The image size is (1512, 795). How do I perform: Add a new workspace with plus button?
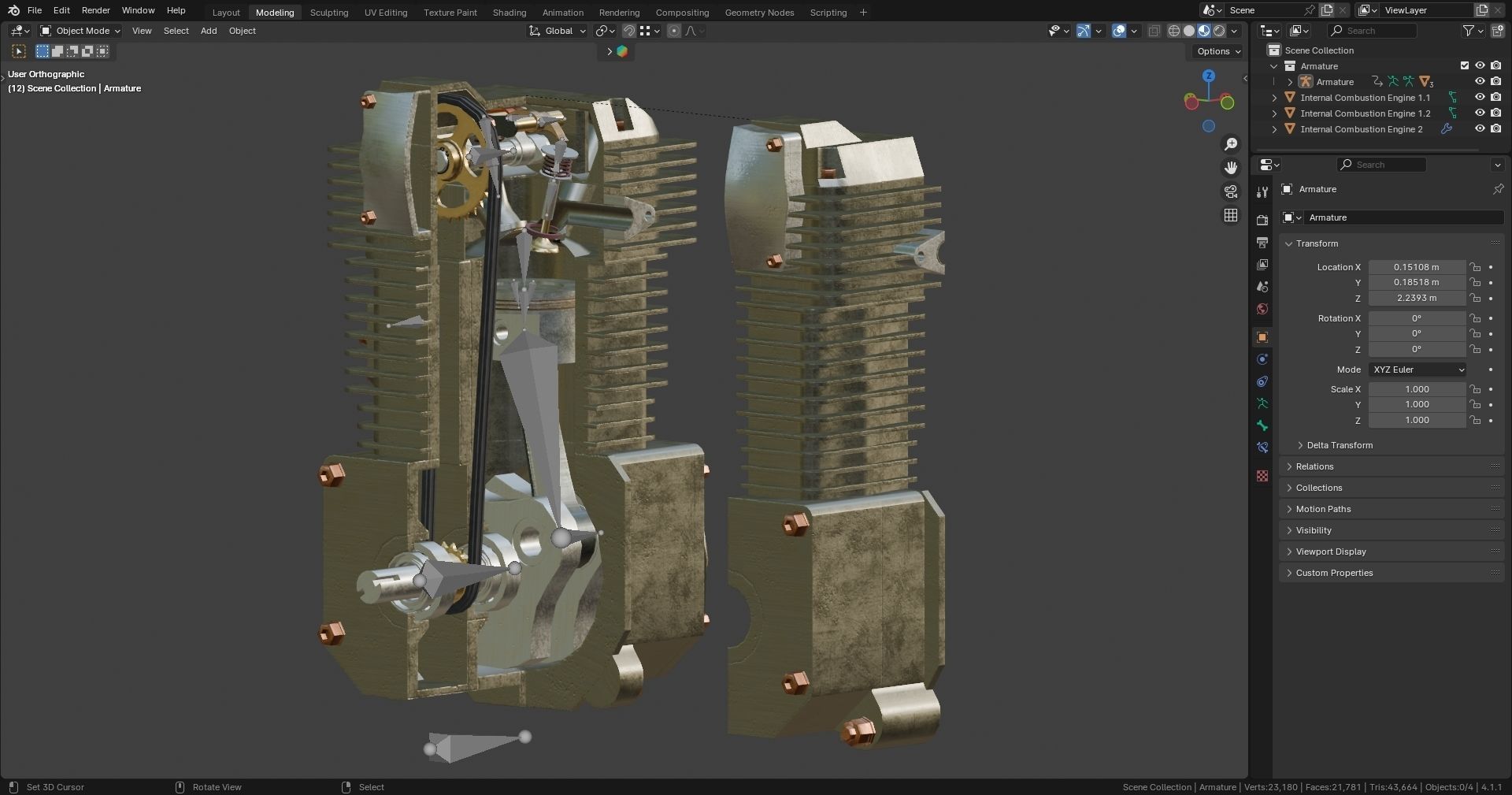point(863,12)
